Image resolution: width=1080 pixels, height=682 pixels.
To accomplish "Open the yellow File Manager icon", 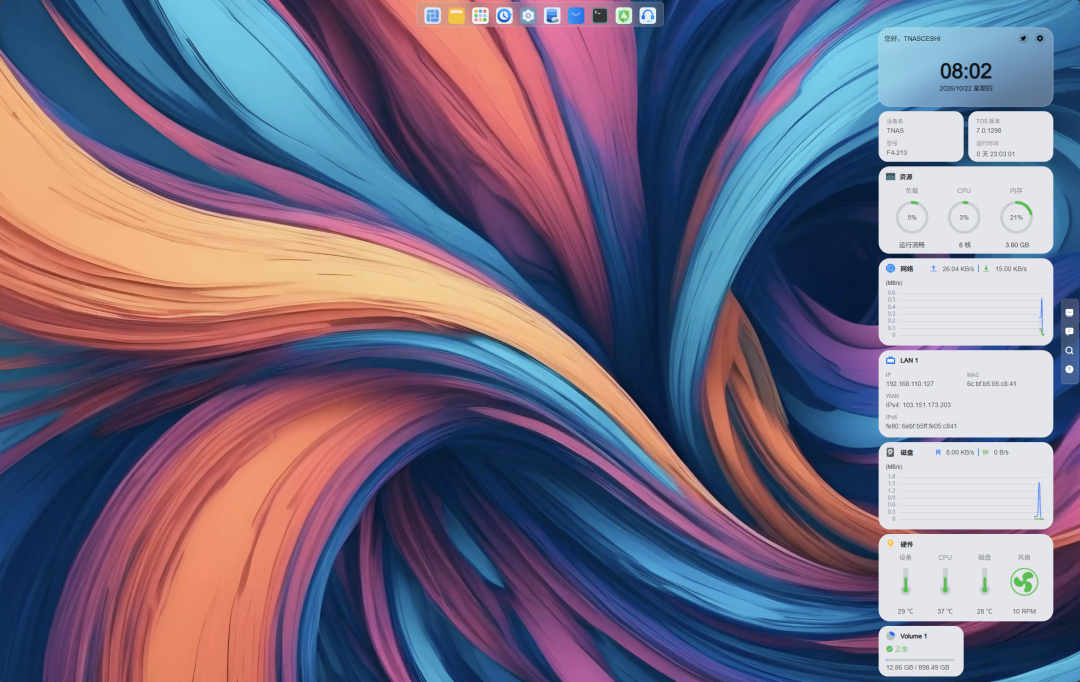I will click(456, 15).
